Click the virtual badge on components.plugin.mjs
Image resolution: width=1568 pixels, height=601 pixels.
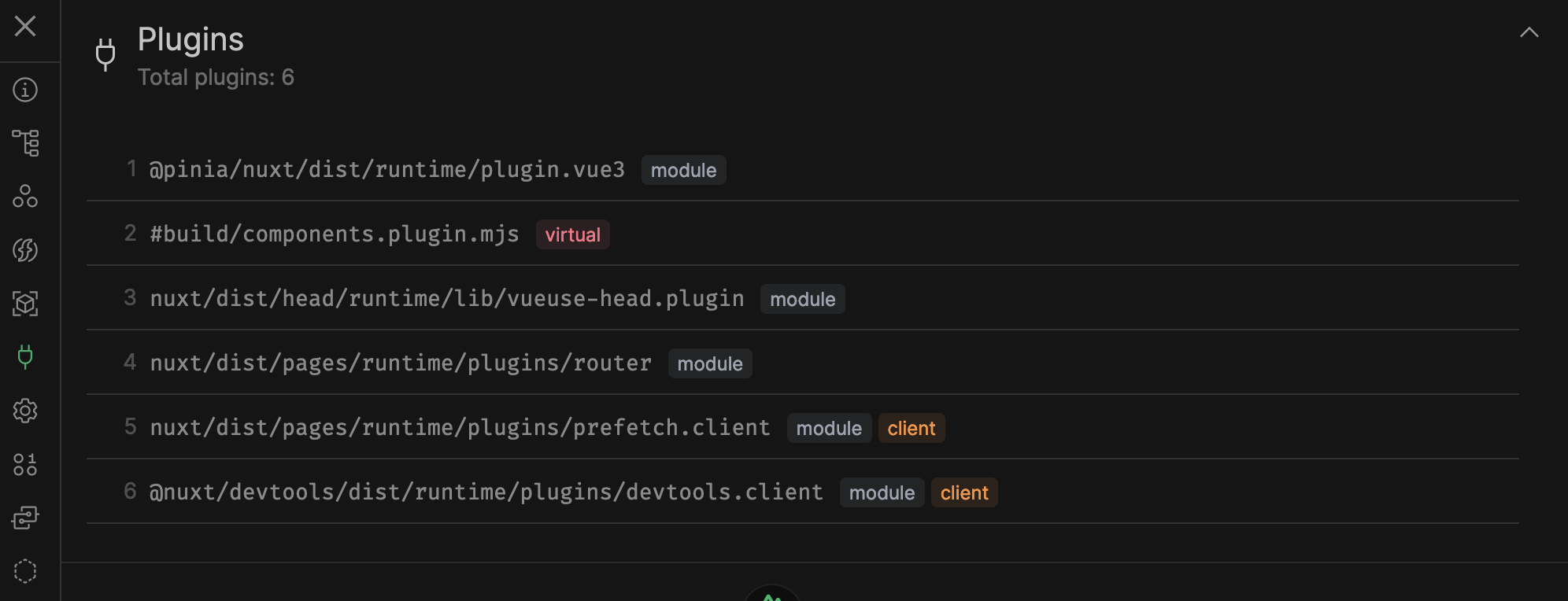point(573,234)
